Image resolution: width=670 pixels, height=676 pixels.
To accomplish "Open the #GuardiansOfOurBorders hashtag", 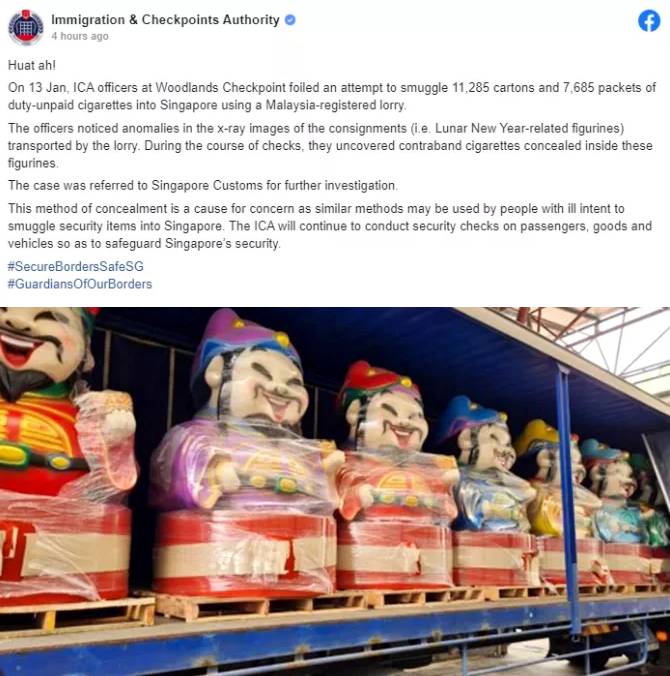I will (80, 284).
